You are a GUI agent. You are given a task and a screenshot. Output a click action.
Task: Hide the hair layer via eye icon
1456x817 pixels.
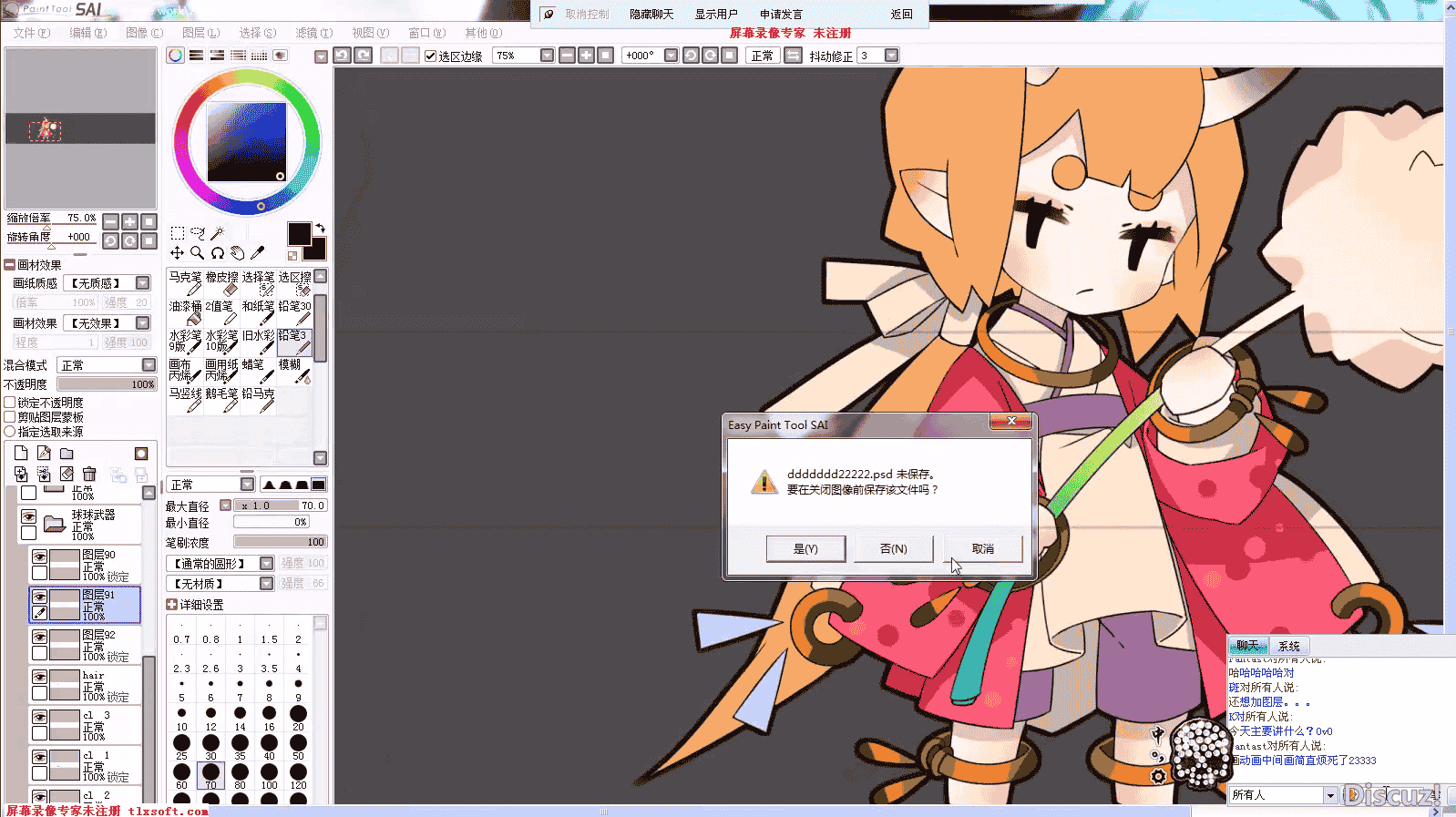pos(39,677)
